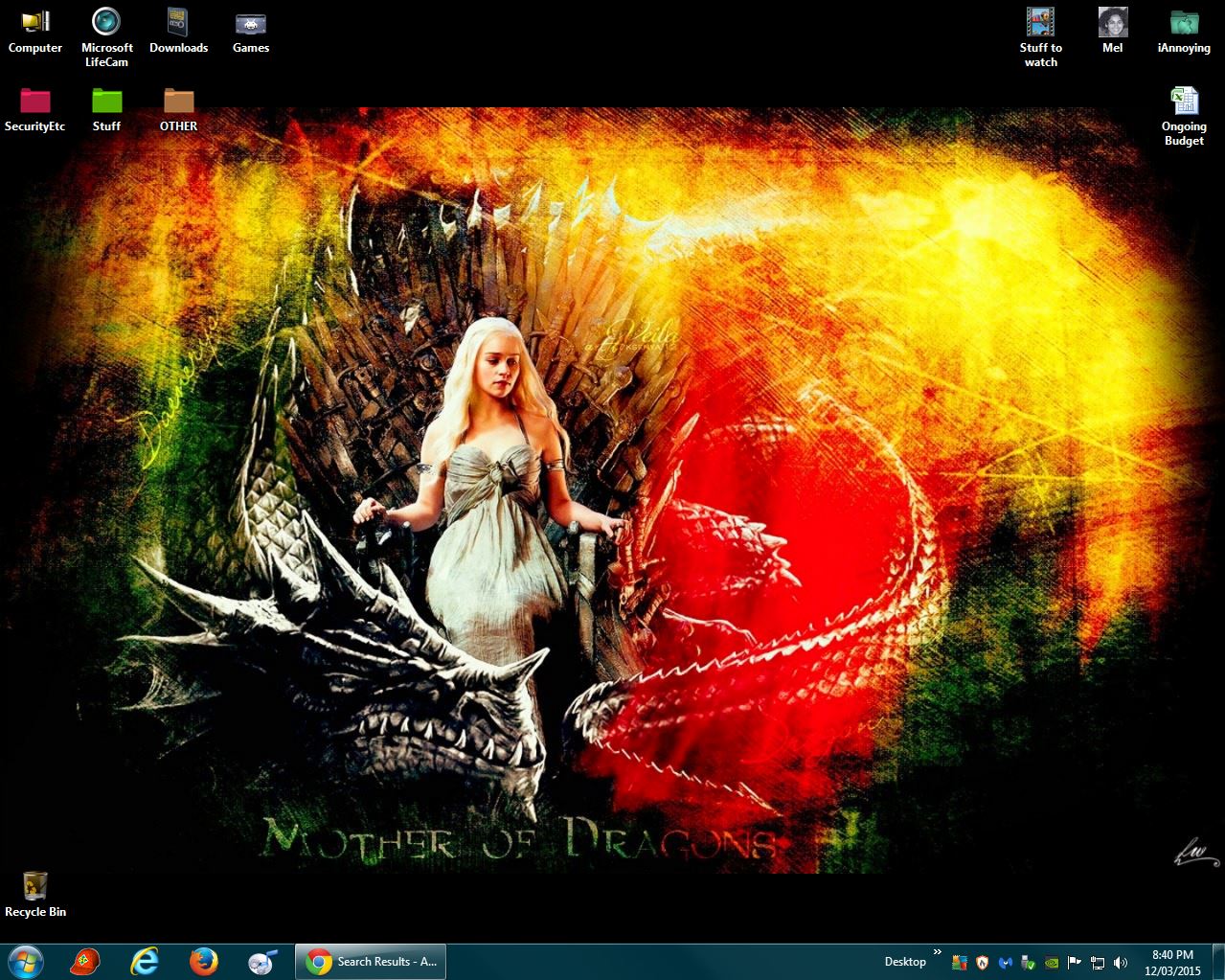Select the brown OTHER folder
The height and width of the screenshot is (980, 1225).
pos(178,109)
